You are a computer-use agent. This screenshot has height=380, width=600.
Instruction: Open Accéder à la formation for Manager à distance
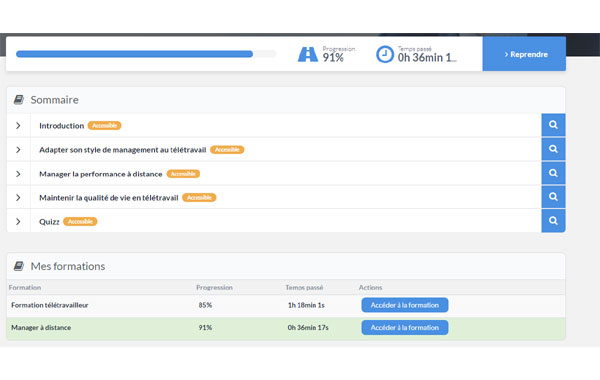pos(404,328)
